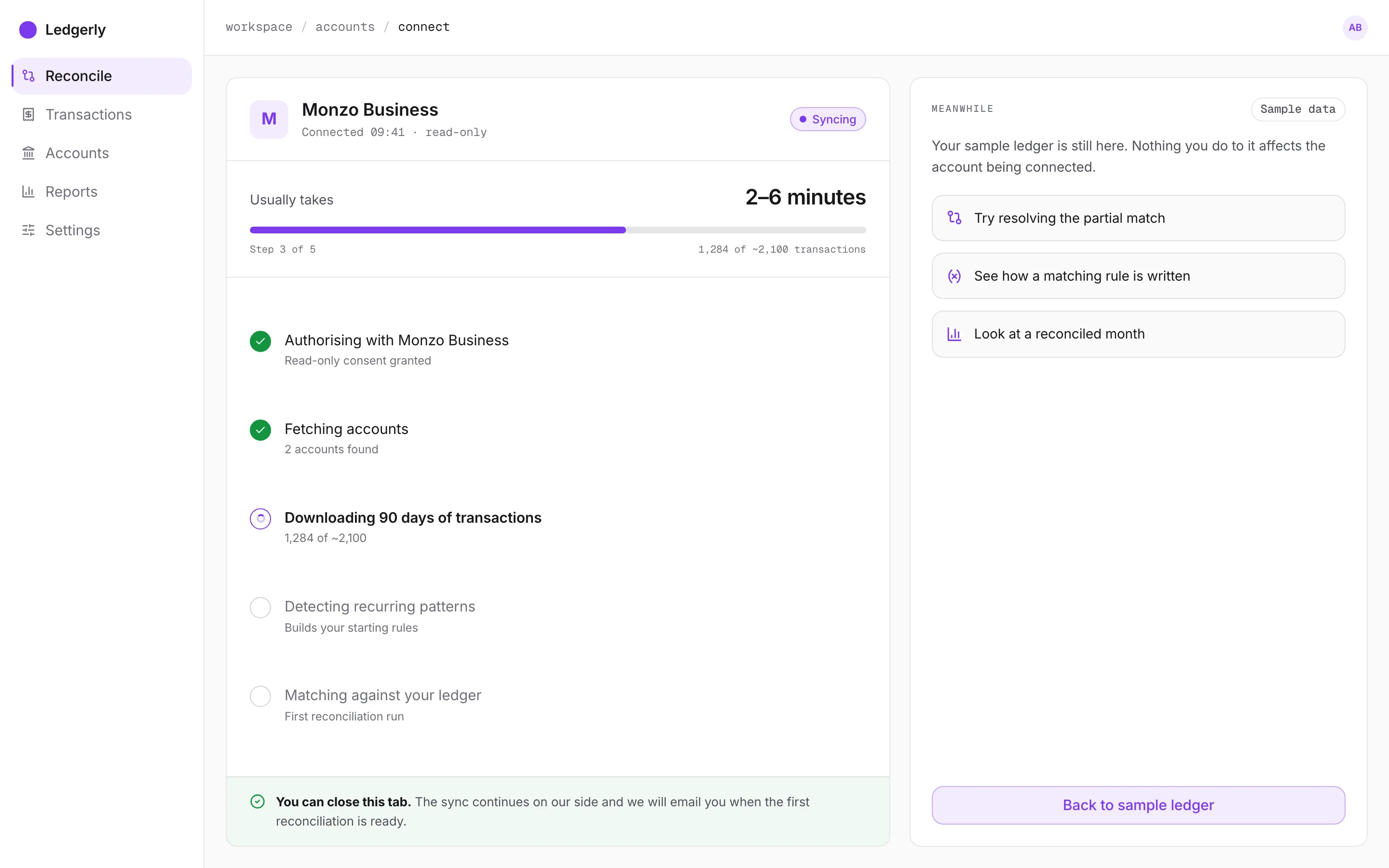Click the check icon in the close-tab notice

pos(258,801)
